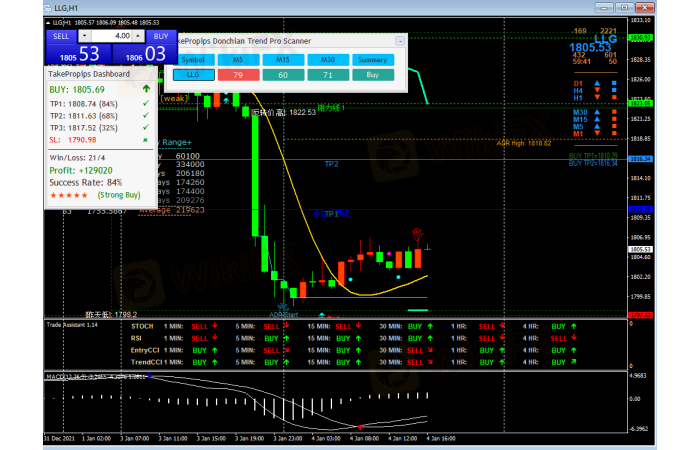The image size is (700, 450).
Task: Select the M15 column header in scanner
Action: click(x=283, y=59)
